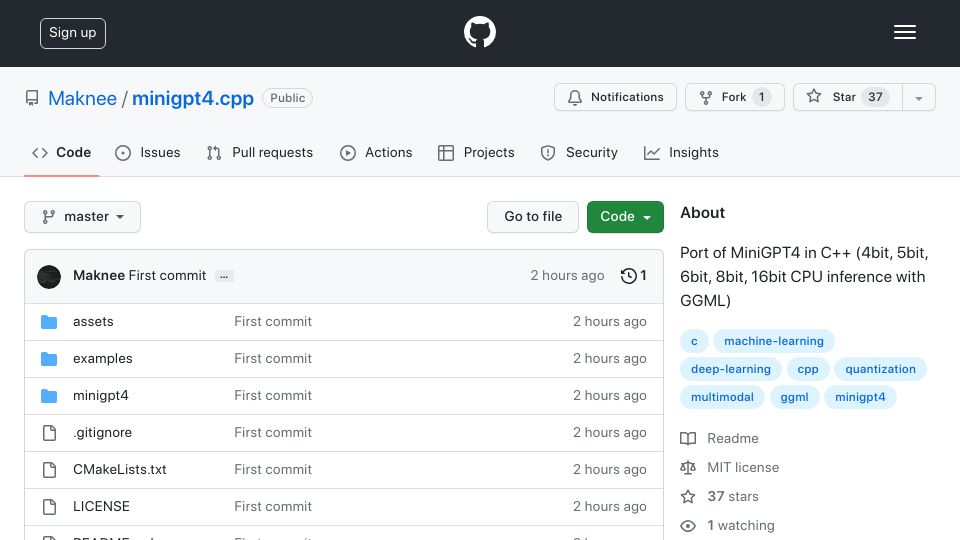
Task: Fork the repository with Fork button
Action: pos(735,97)
